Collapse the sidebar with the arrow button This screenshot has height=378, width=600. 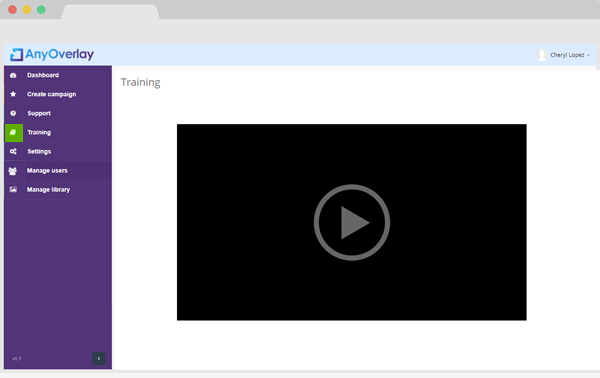click(99, 358)
